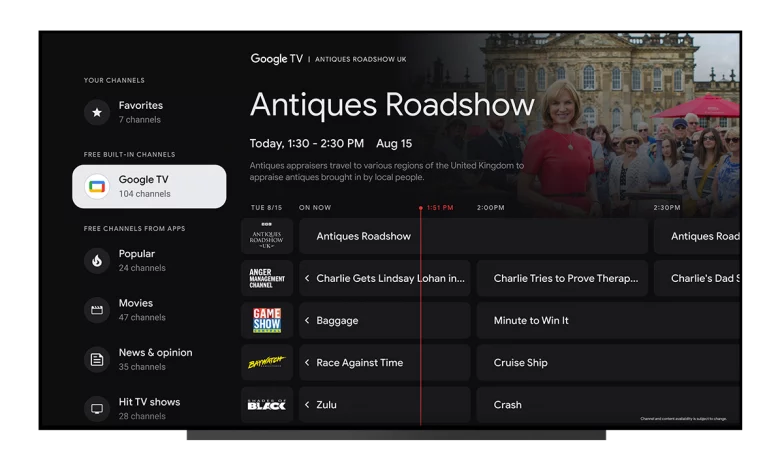This screenshot has width=780, height=470.
Task: Click the ANTIQUES ROADSHOW UK header label
Action: [x=361, y=59]
